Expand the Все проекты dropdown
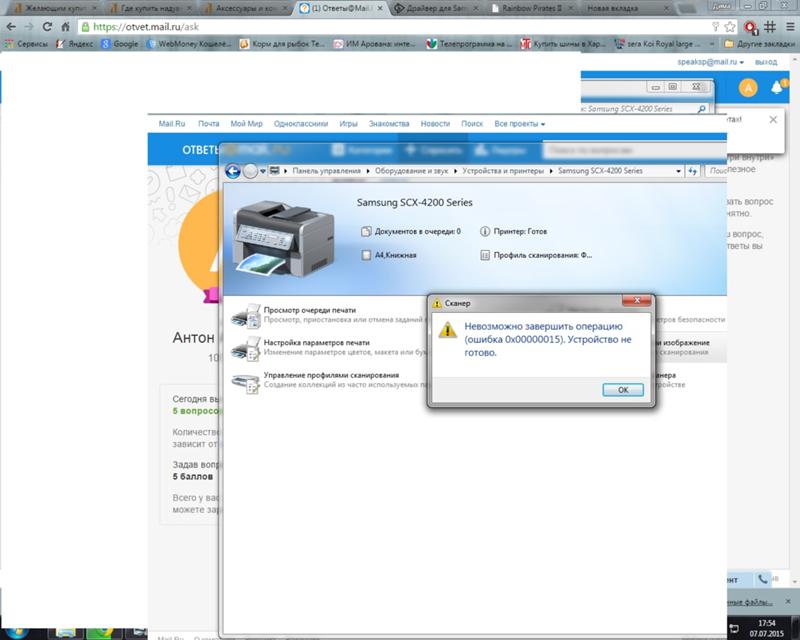Image resolution: width=800 pixels, height=640 pixels. pos(519,124)
